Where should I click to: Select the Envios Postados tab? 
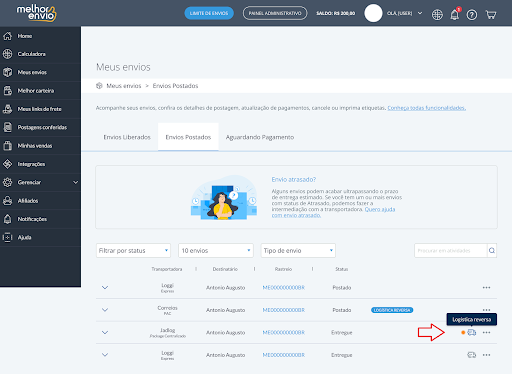(x=188, y=137)
